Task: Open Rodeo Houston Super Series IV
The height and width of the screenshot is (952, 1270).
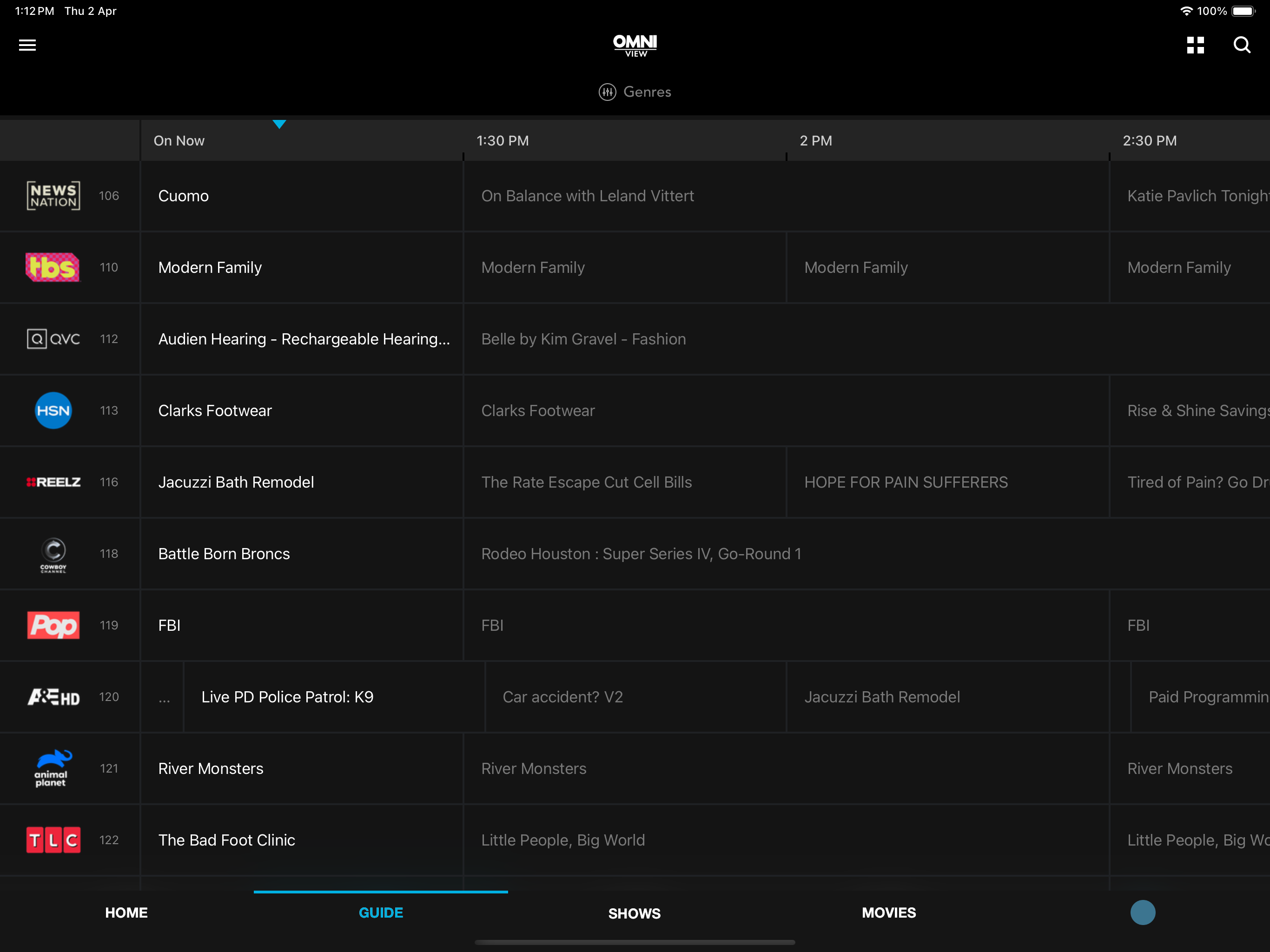Action: coord(867,554)
